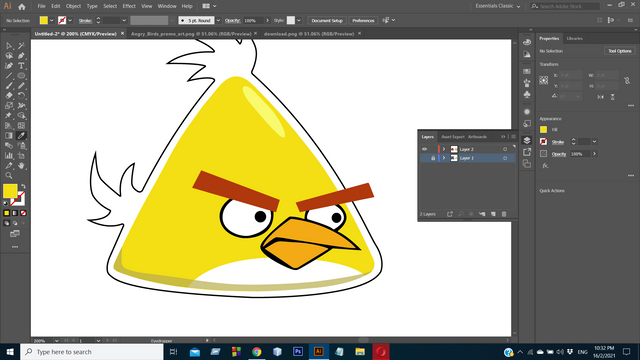This screenshot has width=640, height=360.
Task: Click the Document Setup button
Action: point(327,20)
